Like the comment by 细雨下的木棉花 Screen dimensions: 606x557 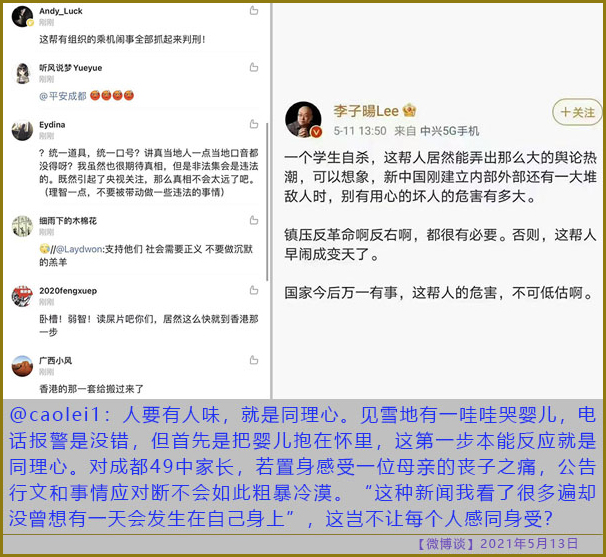tap(254, 220)
